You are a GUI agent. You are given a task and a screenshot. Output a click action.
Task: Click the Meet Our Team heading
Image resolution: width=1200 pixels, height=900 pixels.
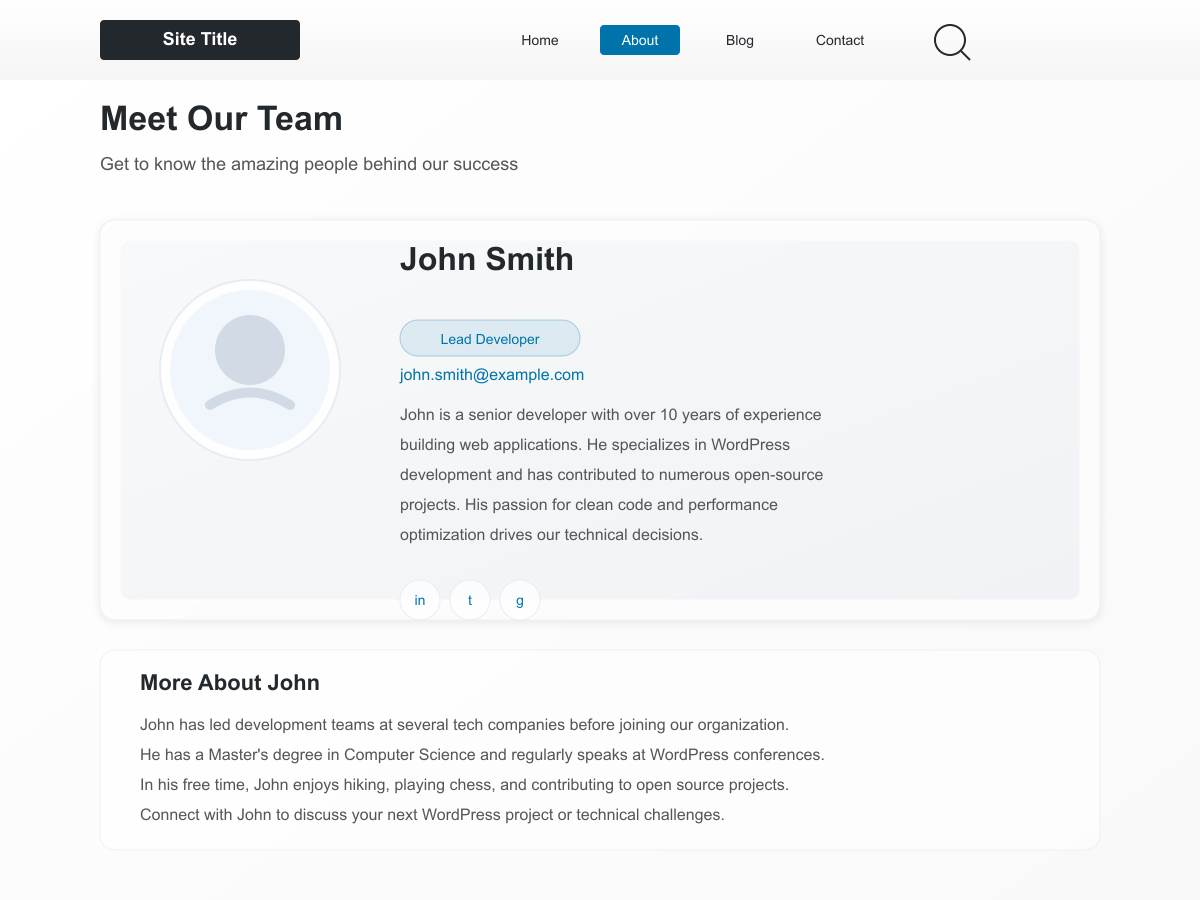(x=221, y=118)
